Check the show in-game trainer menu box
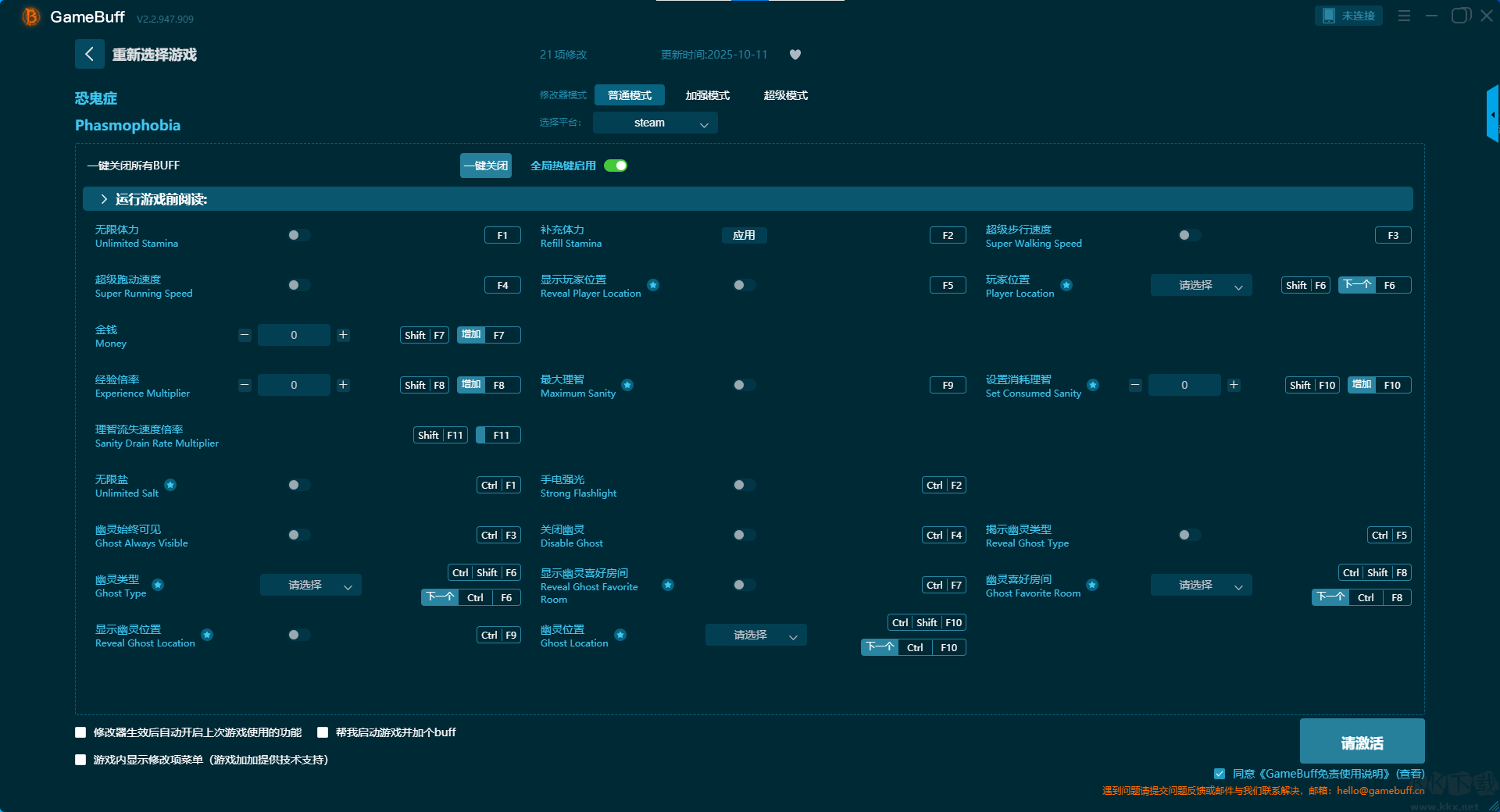The image size is (1500, 812). (x=80, y=760)
